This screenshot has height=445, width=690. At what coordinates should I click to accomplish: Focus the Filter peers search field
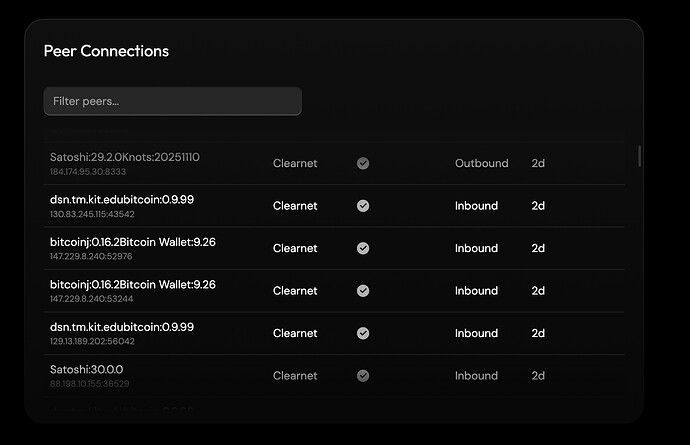172,101
